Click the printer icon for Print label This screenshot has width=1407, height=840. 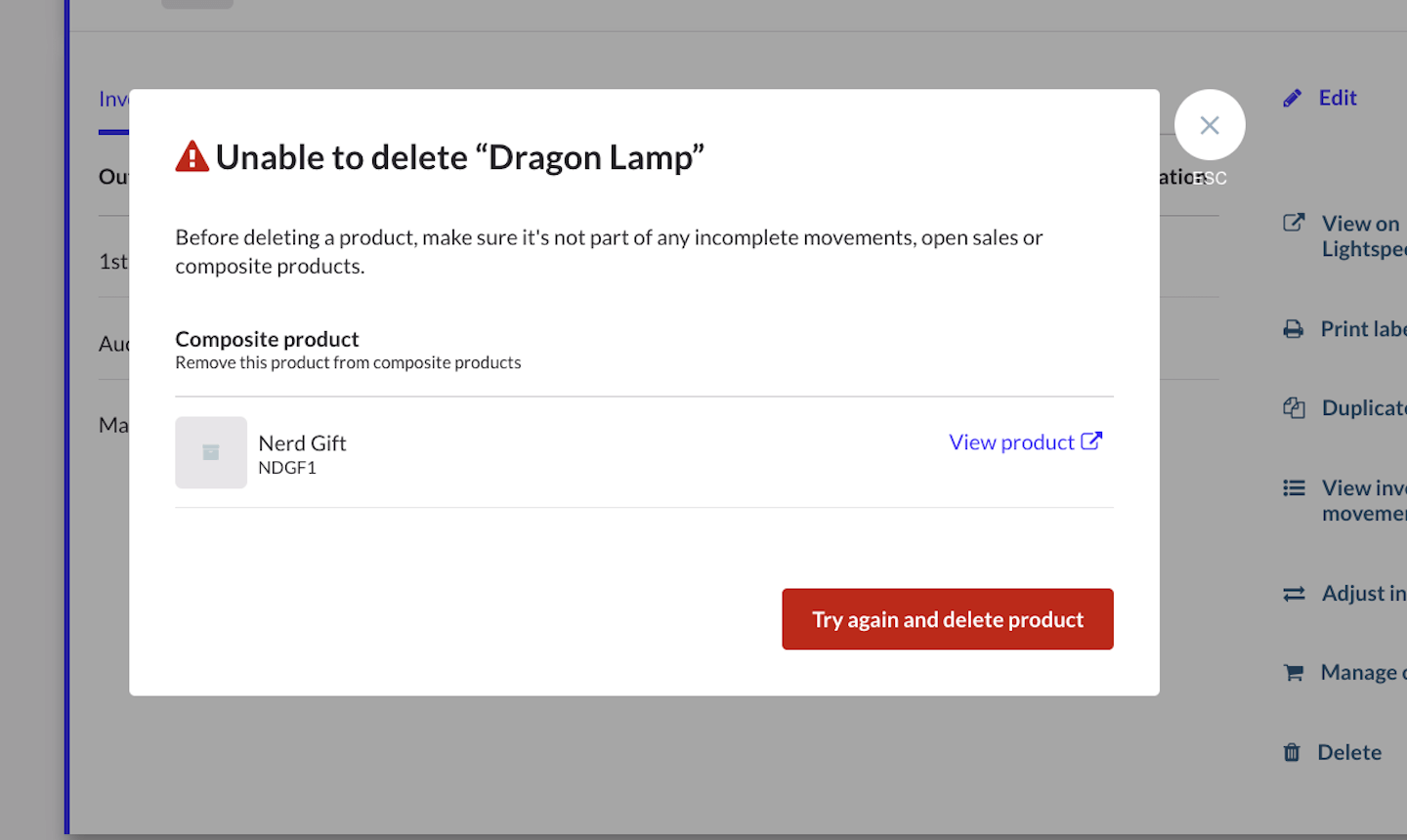pyautogui.click(x=1294, y=329)
